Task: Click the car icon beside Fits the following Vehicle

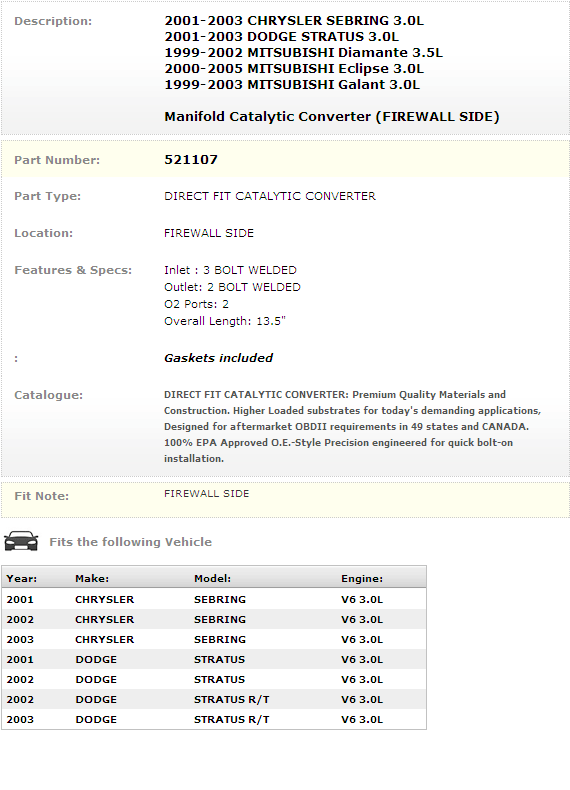Action: 21,541
